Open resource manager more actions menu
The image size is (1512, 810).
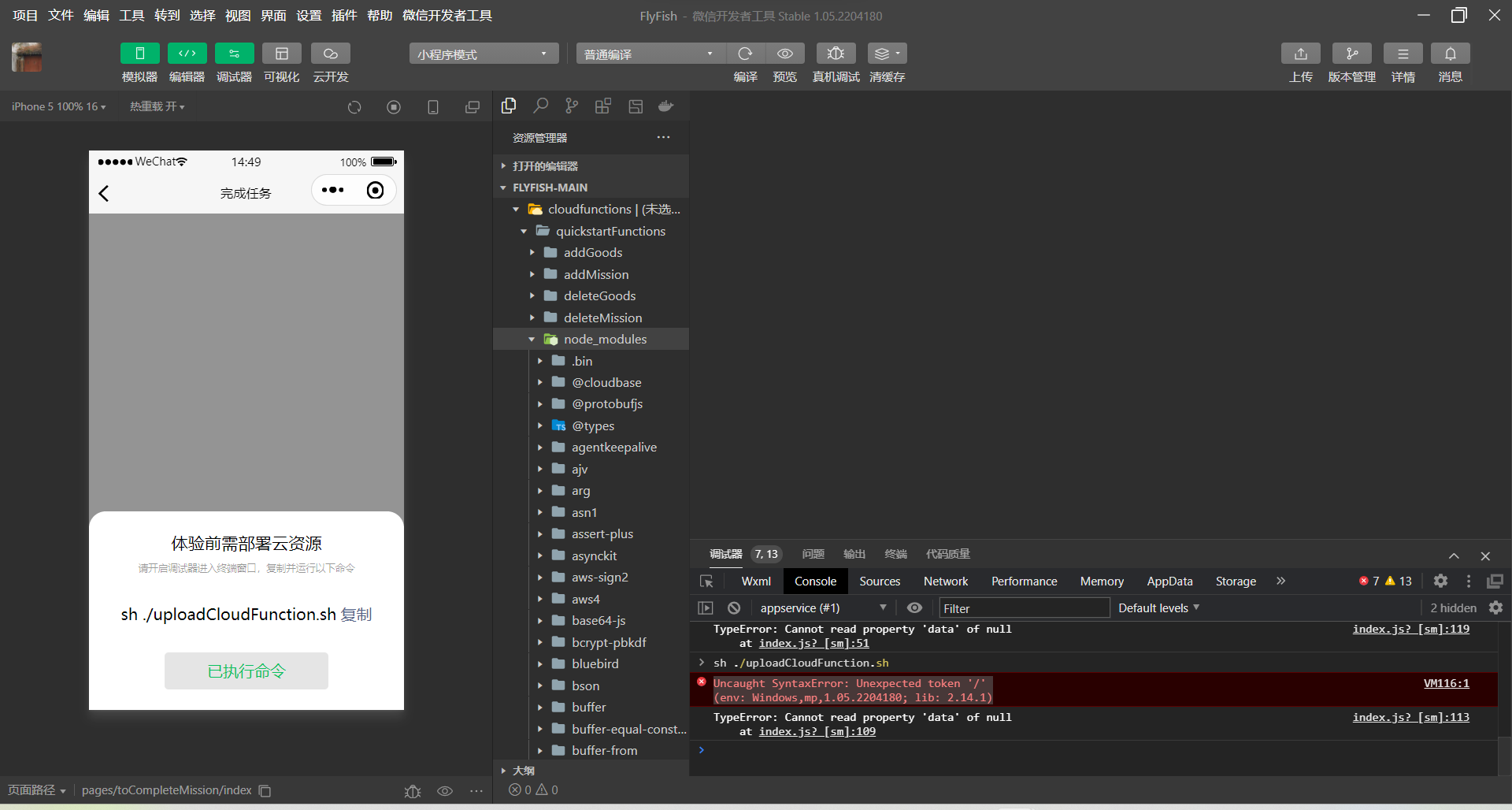coord(664,137)
